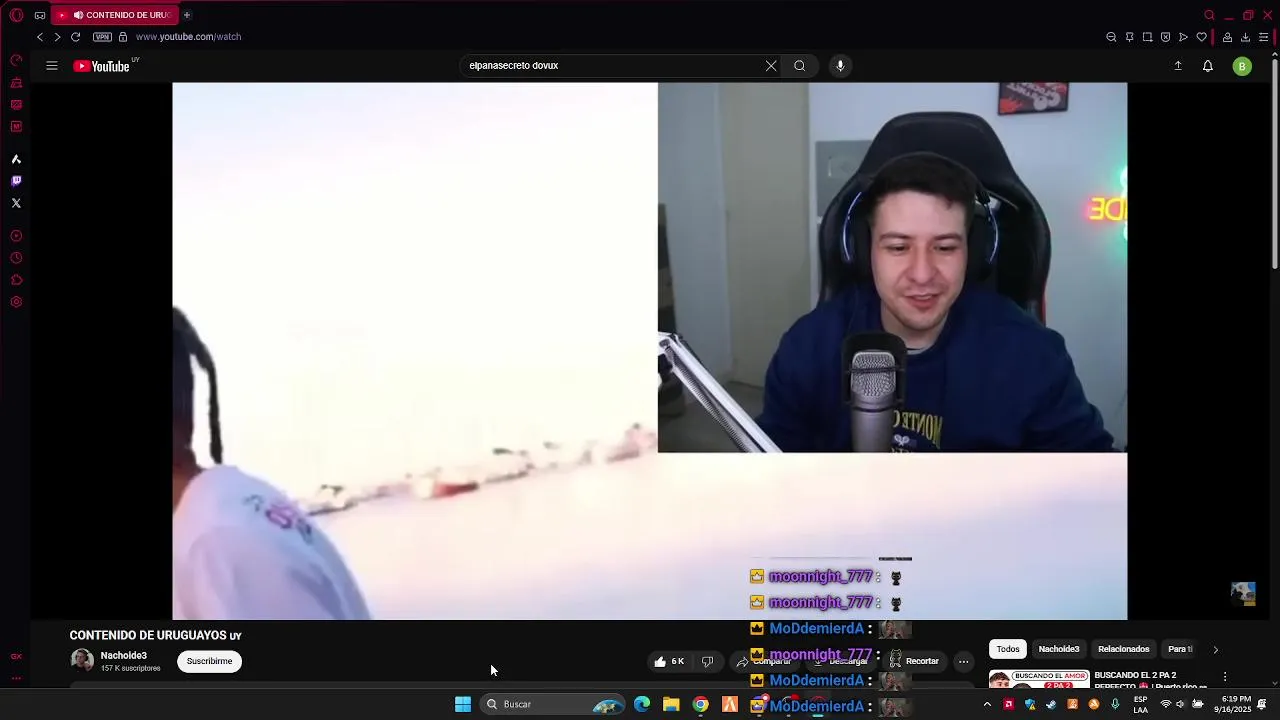
Task: Show hidden tray icons chevron
Action: [x=987, y=704]
